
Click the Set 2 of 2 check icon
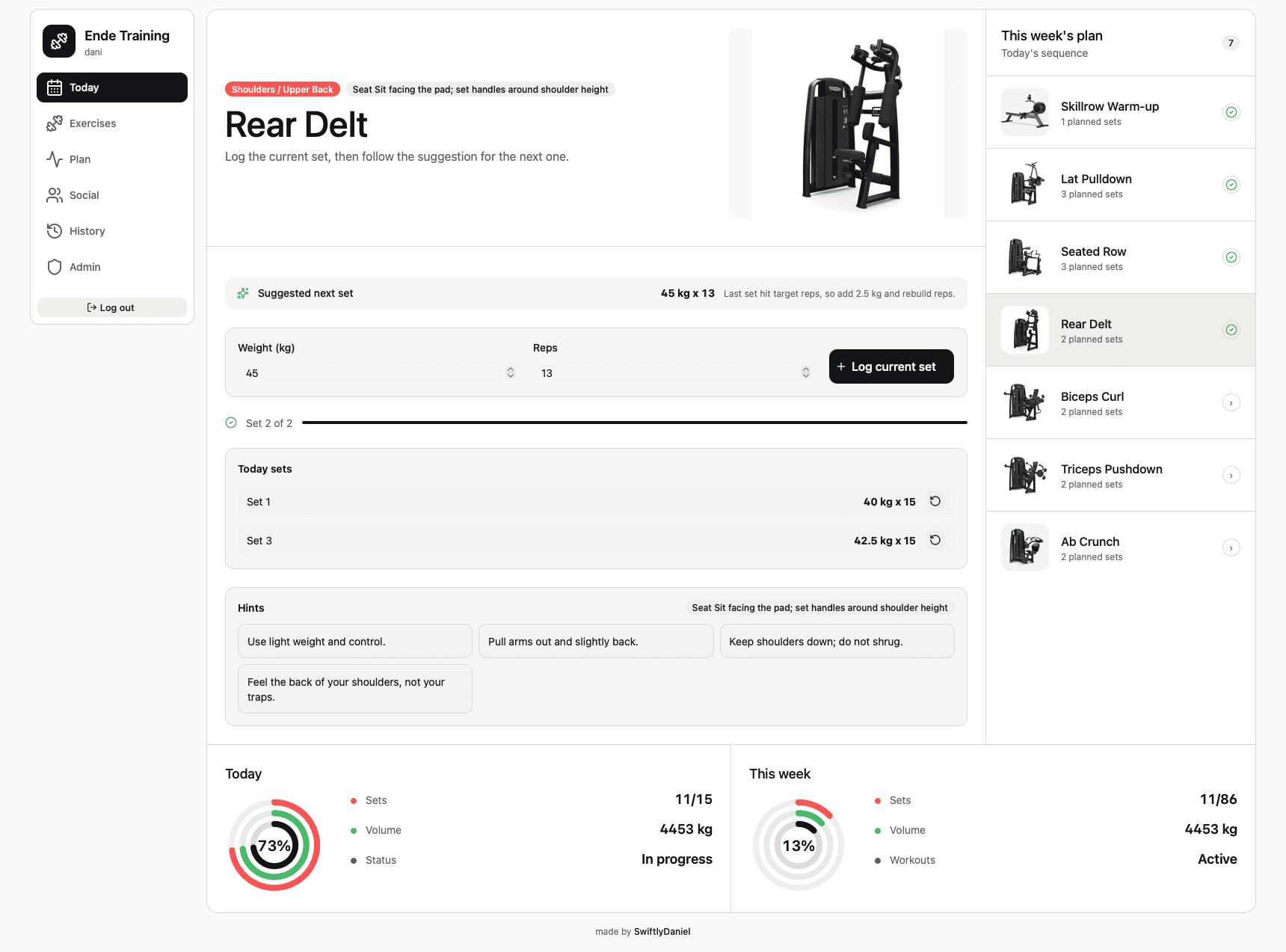coord(231,423)
